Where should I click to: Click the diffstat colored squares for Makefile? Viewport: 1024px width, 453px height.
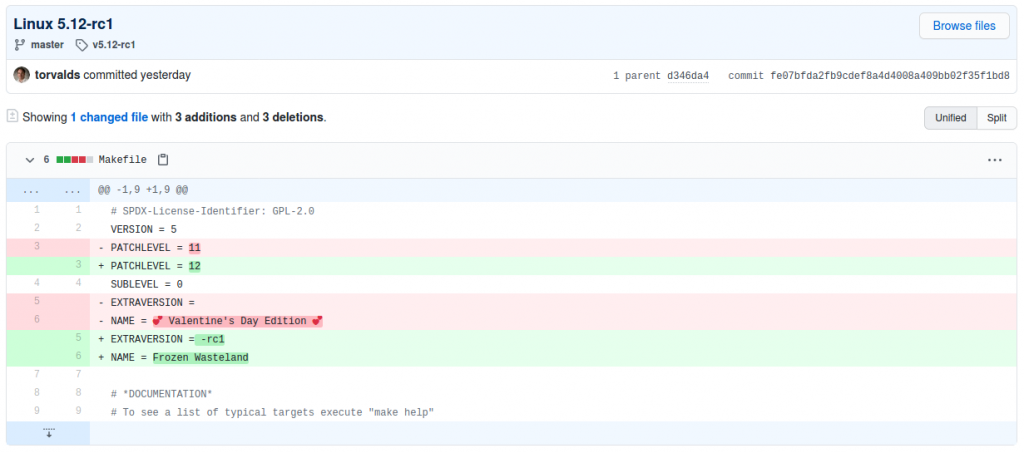(75, 160)
